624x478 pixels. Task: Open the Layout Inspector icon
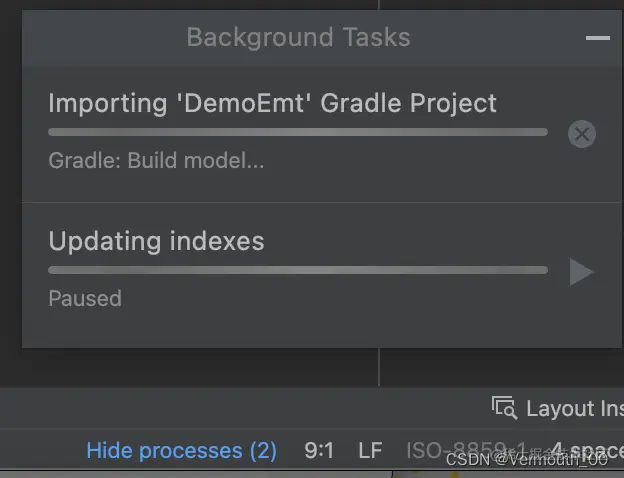[504, 408]
